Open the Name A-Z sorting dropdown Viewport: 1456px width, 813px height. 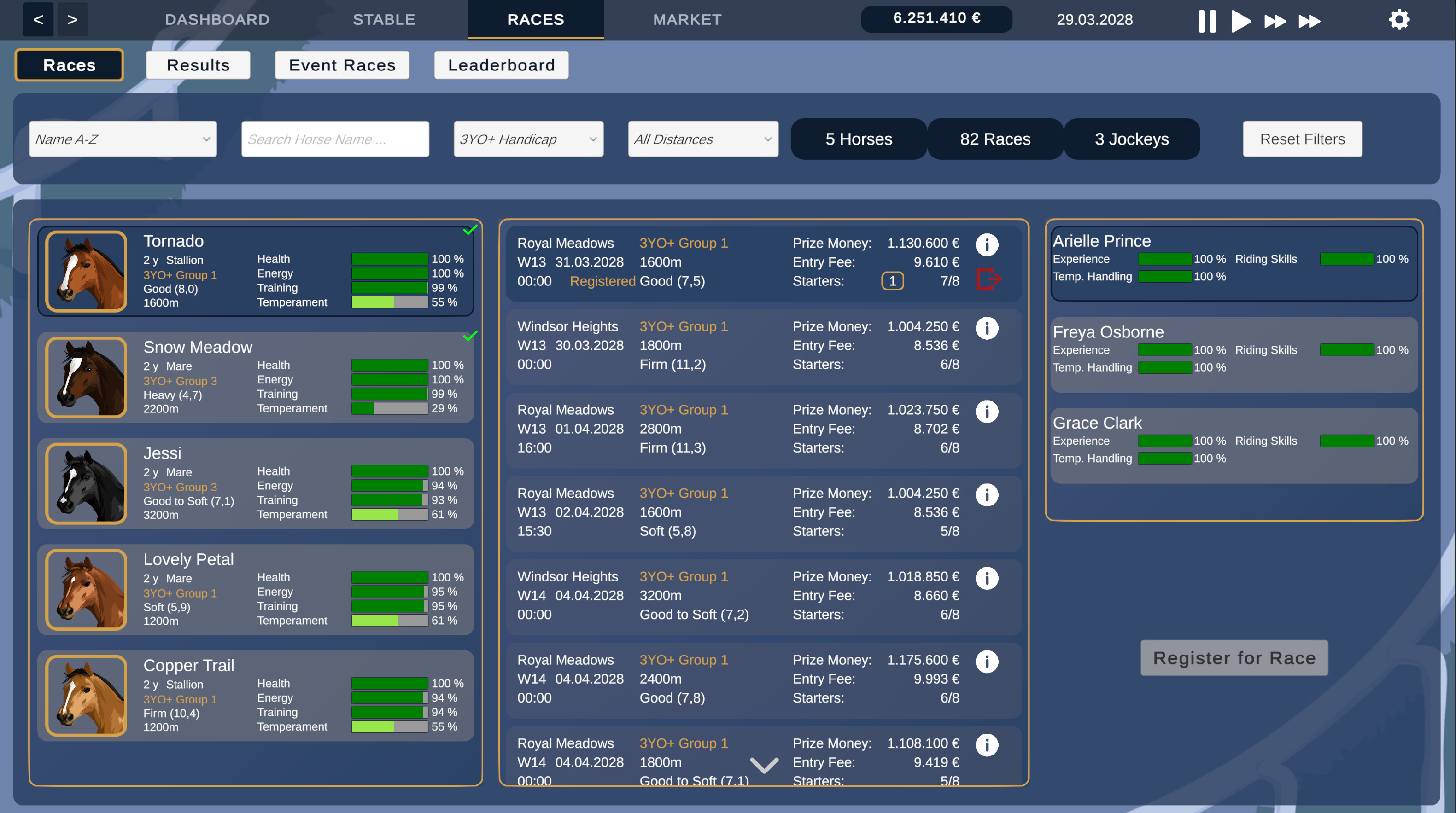tap(123, 139)
